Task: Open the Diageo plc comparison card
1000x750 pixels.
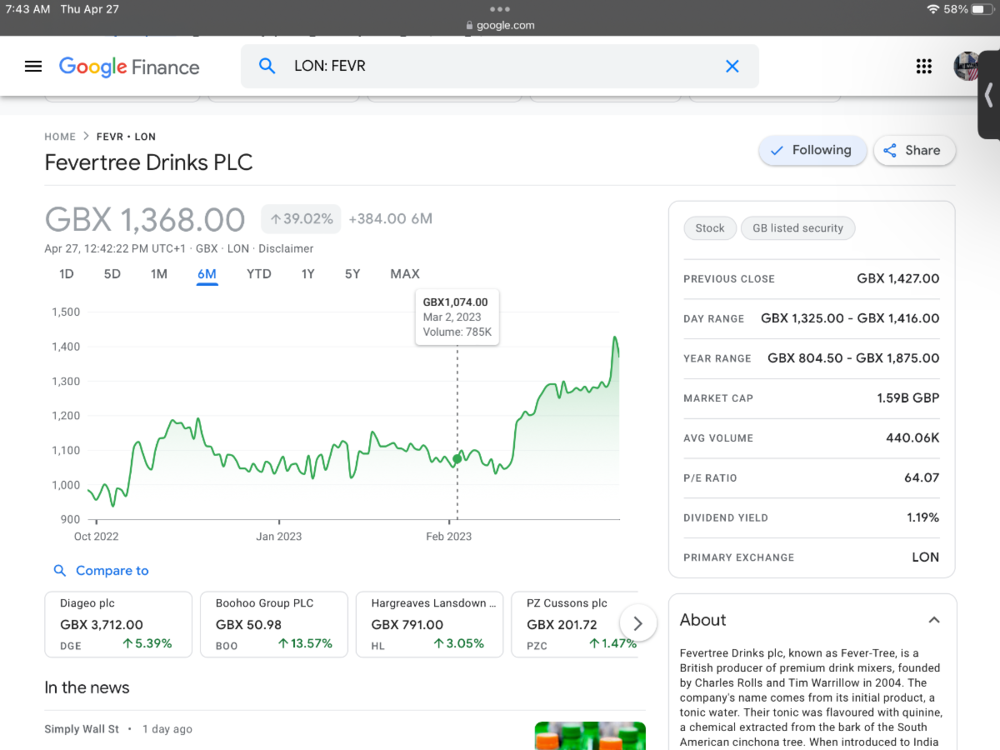Action: pyautogui.click(x=118, y=624)
